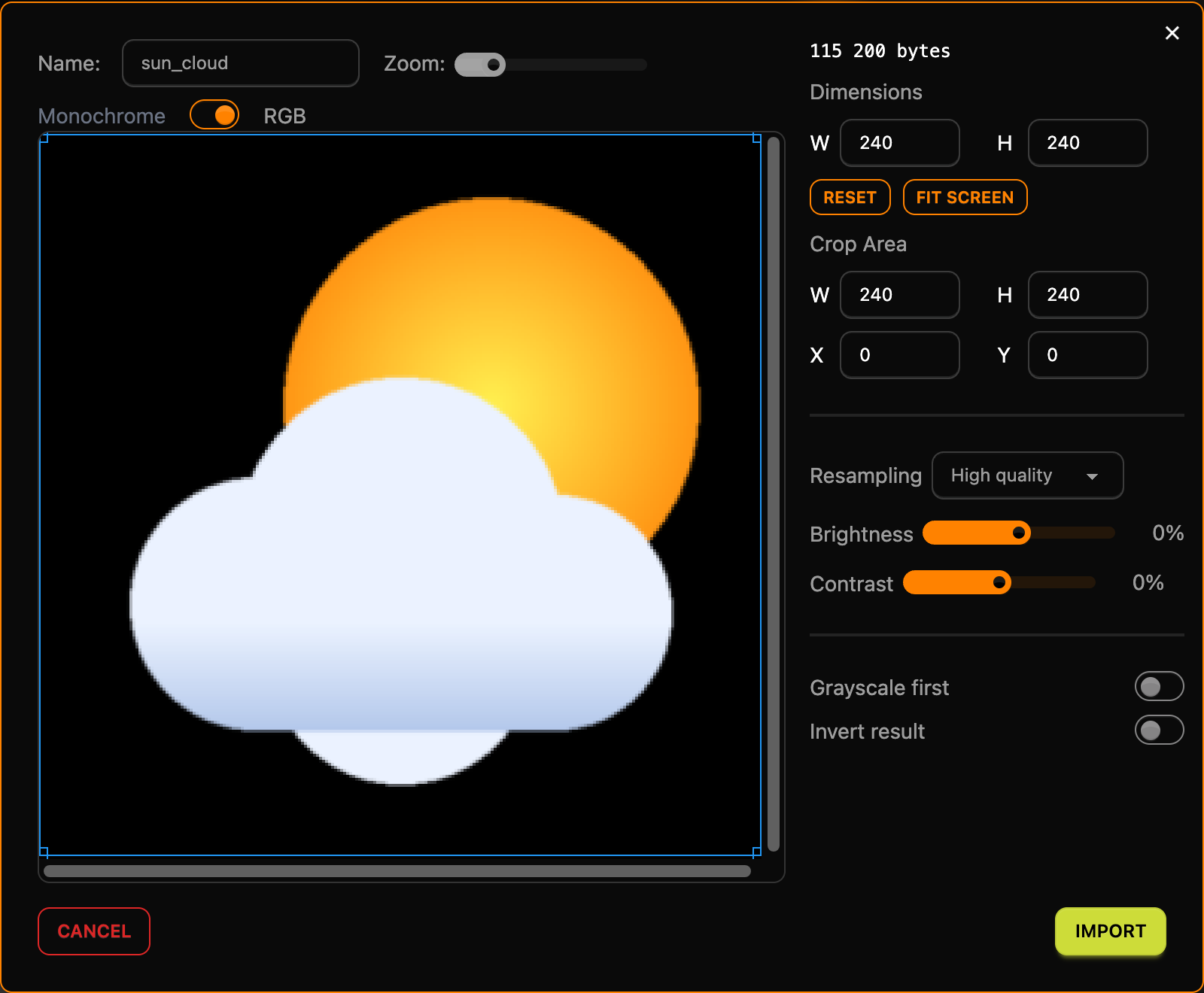1204x993 pixels.
Task: Click the '115 200 bytes' size text
Action: 880,51
